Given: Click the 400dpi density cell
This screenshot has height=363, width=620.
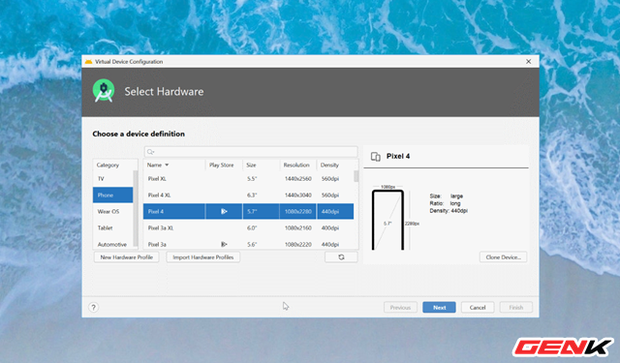Looking at the screenshot, I should tap(330, 228).
